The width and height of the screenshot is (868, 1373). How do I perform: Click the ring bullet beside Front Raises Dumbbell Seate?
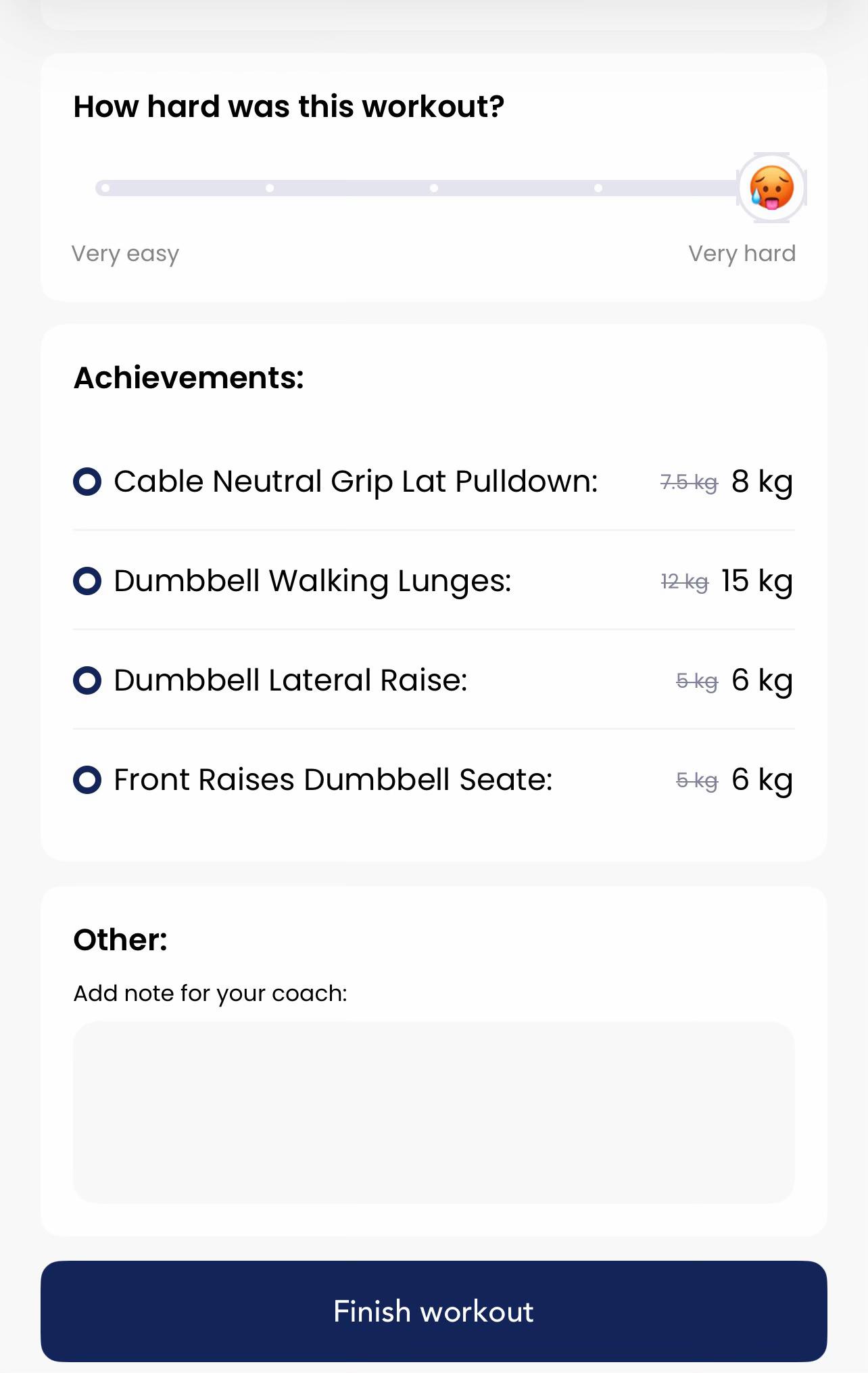coord(87,780)
